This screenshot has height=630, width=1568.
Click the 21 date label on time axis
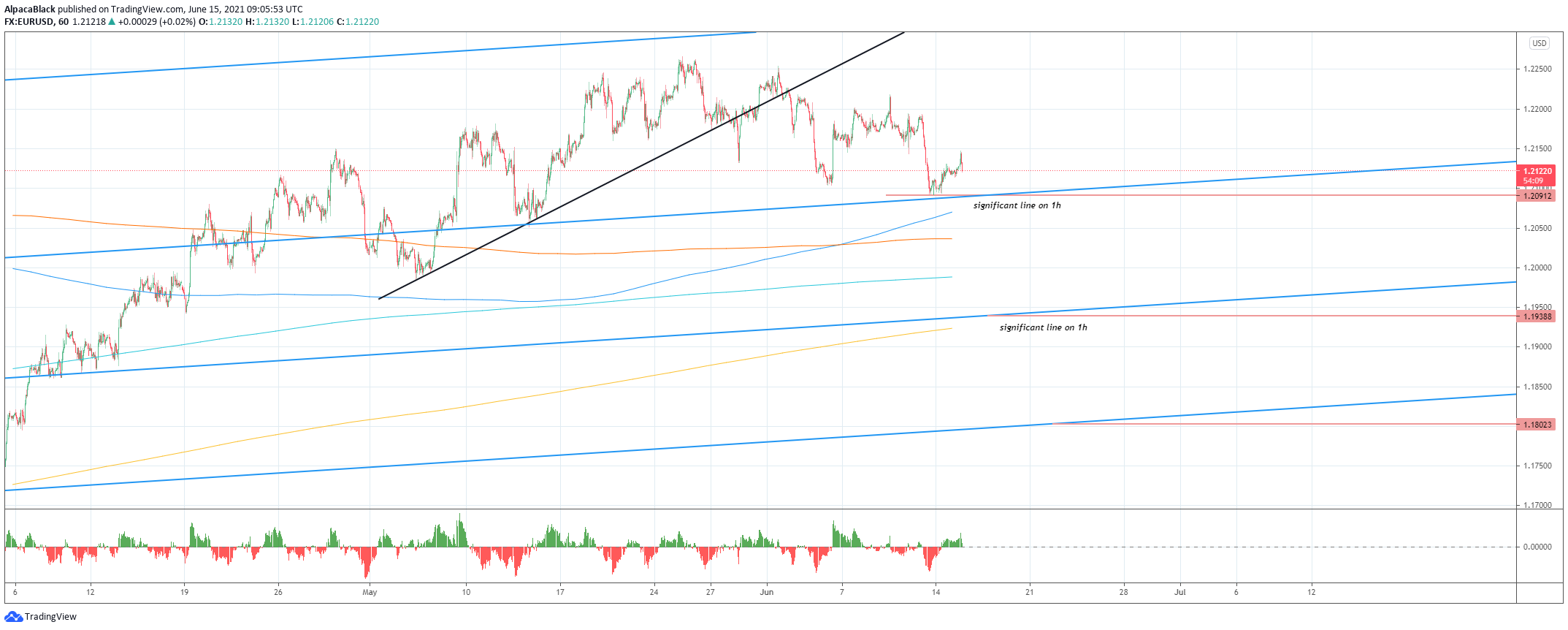click(1030, 593)
